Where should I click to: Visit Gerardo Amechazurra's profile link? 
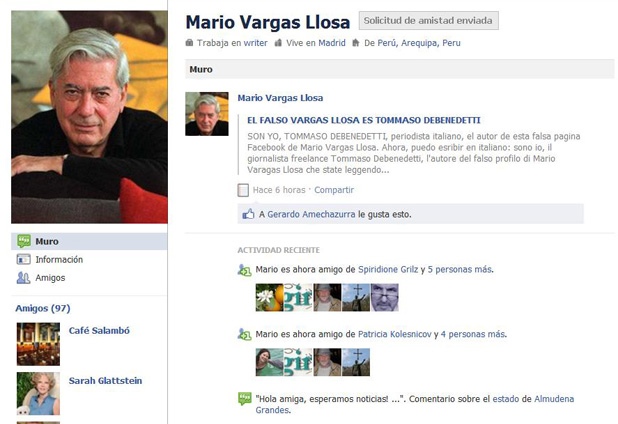click(x=311, y=214)
